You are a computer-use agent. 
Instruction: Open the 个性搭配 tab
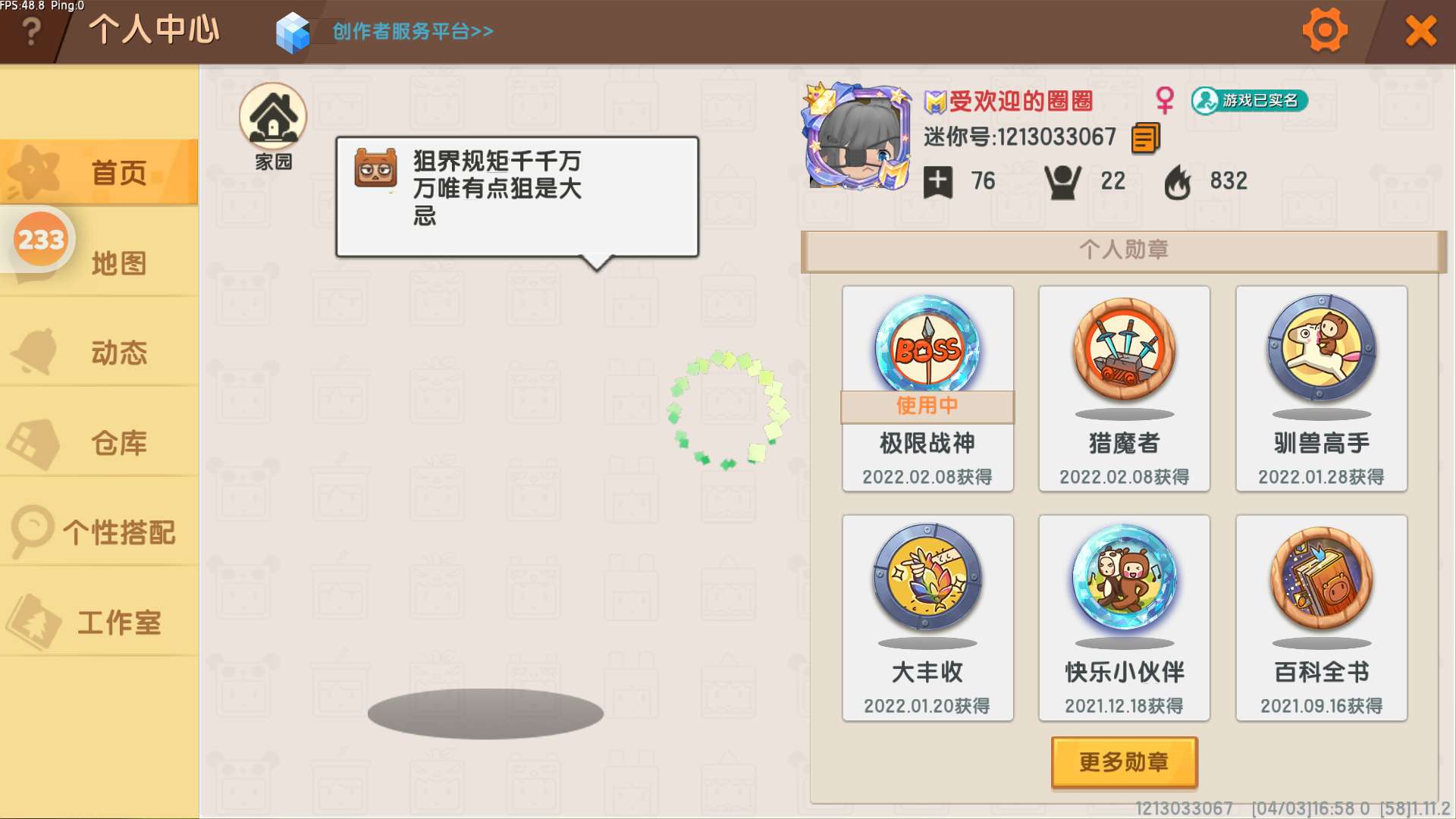pos(99,532)
